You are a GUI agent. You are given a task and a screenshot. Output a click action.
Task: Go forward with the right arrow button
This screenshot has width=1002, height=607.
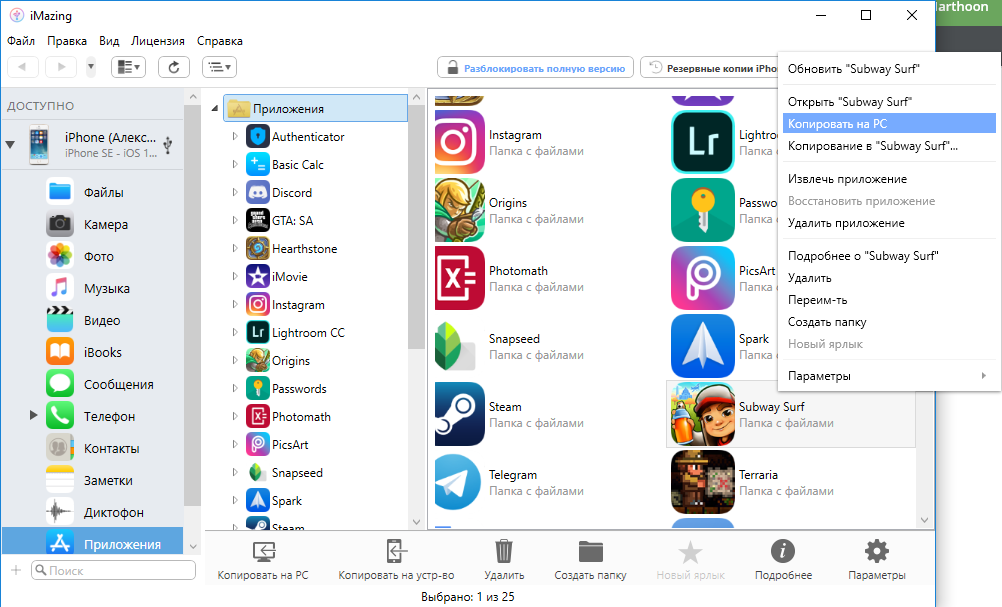pos(61,67)
